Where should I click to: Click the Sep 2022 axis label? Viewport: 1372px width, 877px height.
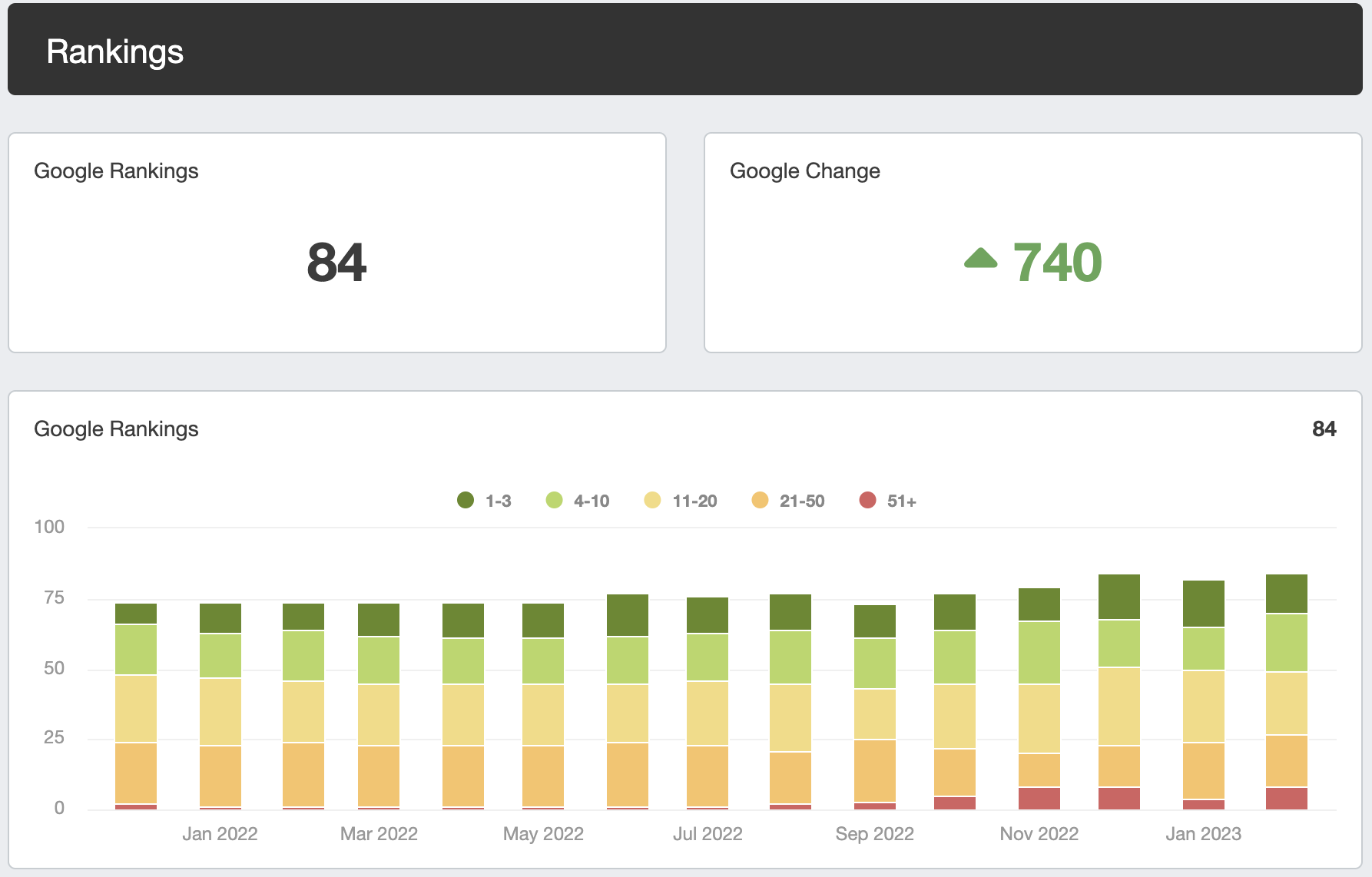pyautogui.click(x=875, y=834)
